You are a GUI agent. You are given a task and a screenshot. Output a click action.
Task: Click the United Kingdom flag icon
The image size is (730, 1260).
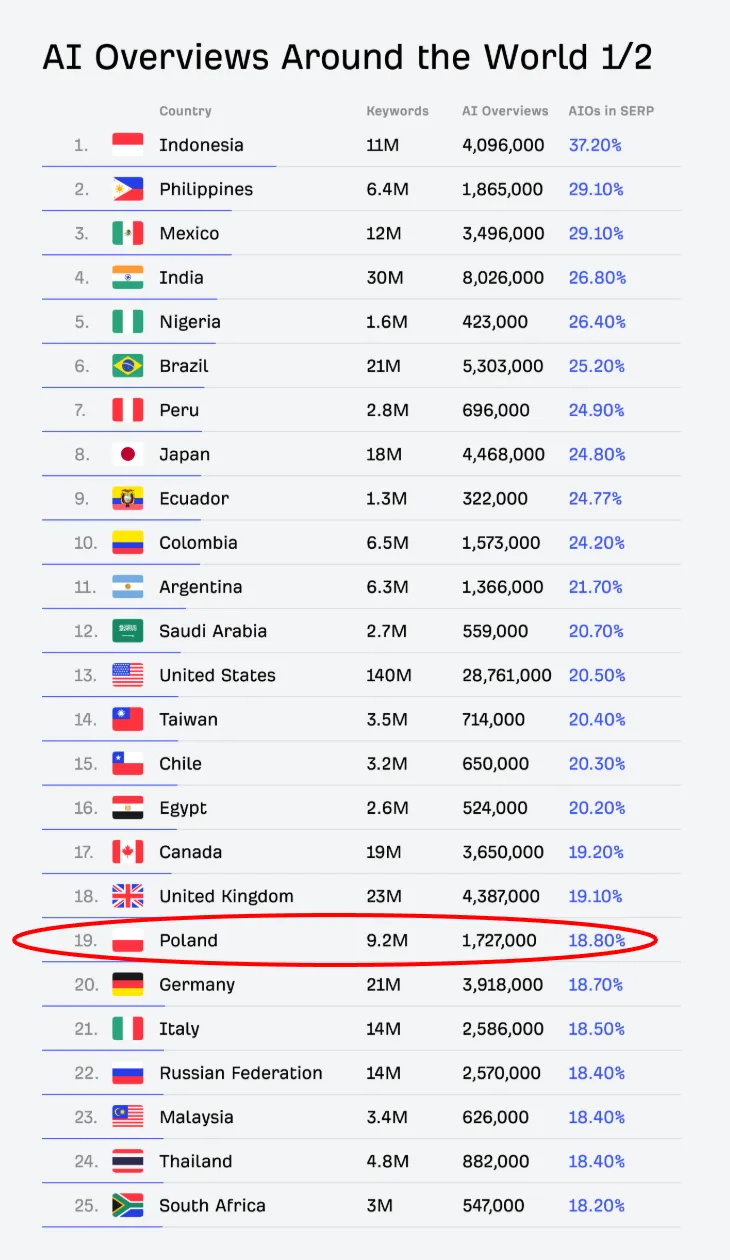[127, 896]
